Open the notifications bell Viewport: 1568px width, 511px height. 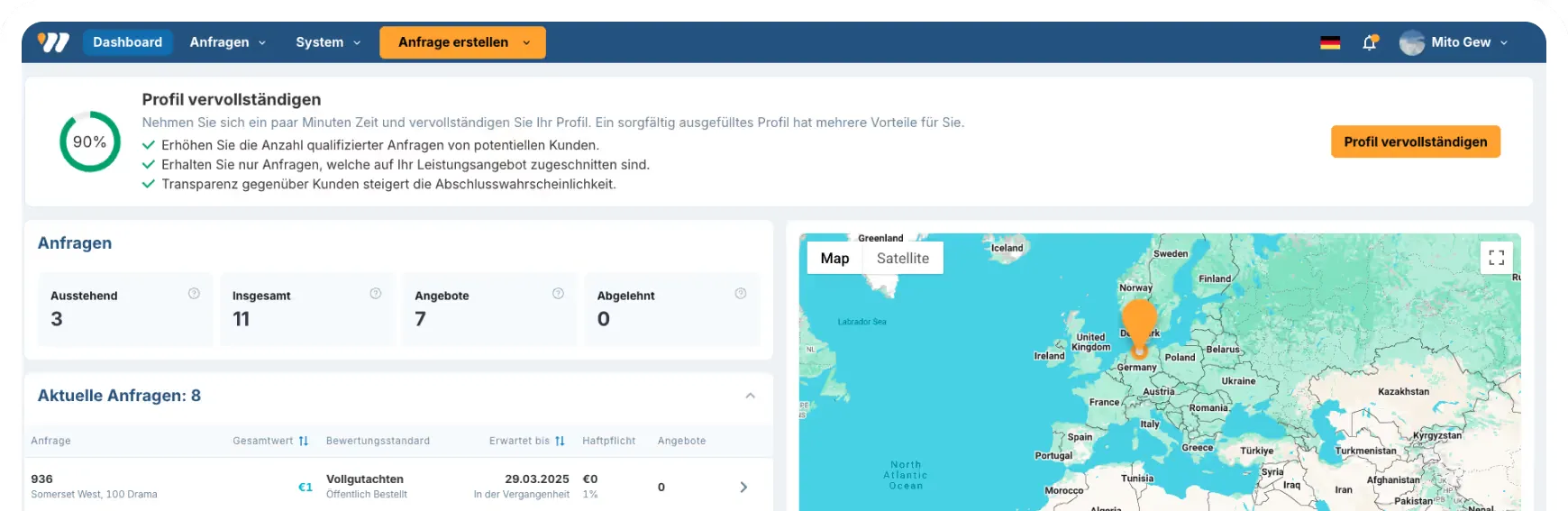point(1370,42)
